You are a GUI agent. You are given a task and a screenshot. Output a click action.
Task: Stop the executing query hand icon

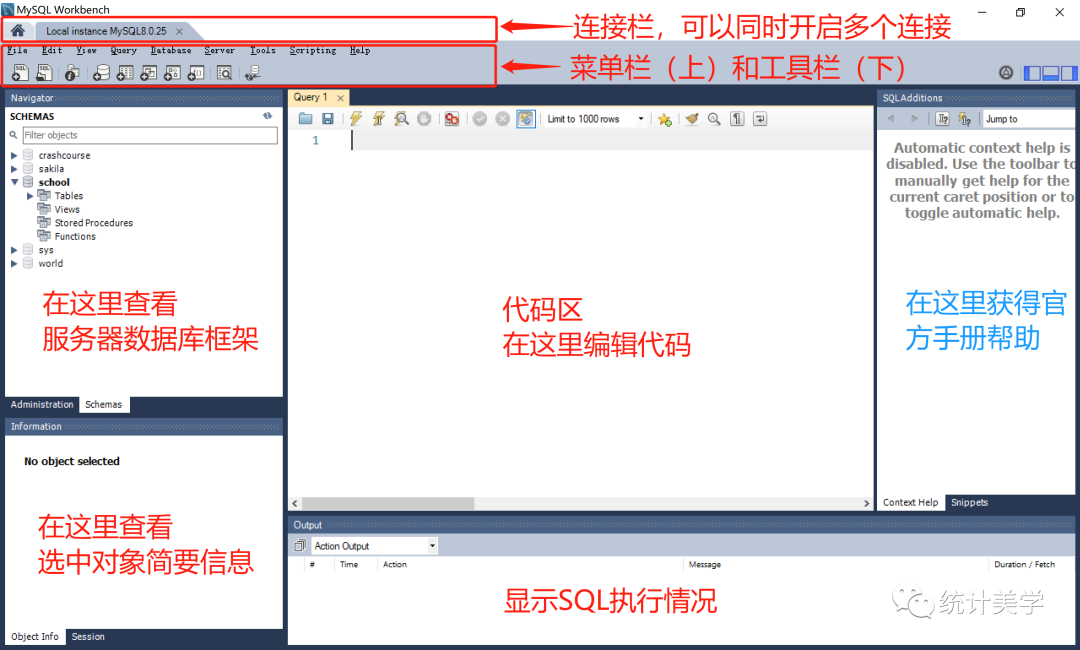point(424,119)
